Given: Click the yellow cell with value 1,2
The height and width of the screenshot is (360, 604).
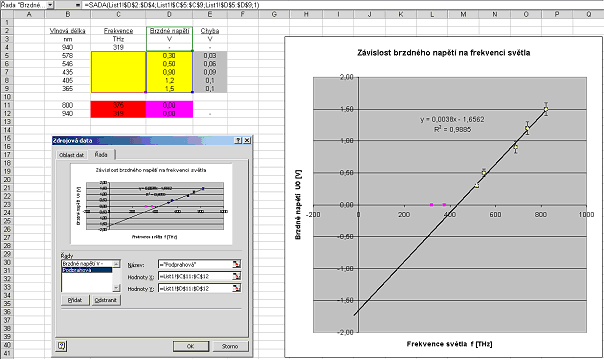Looking at the screenshot, I should [169, 80].
